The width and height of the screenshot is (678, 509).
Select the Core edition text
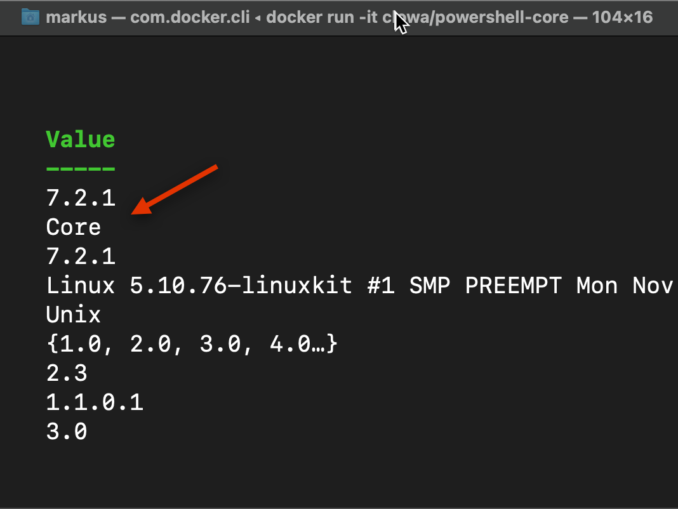click(x=74, y=227)
